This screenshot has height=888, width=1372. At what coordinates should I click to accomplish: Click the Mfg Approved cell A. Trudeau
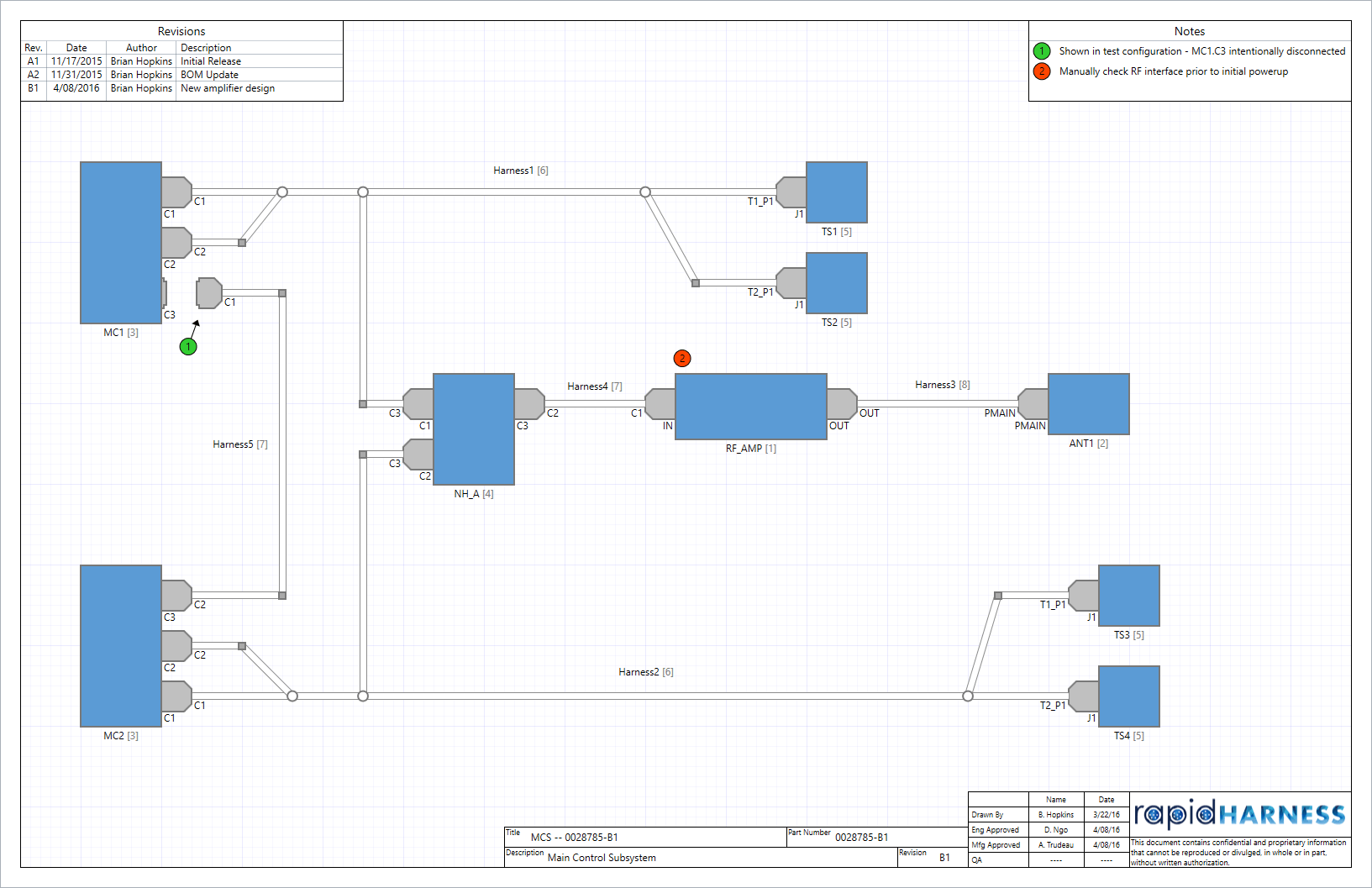pos(1055,845)
